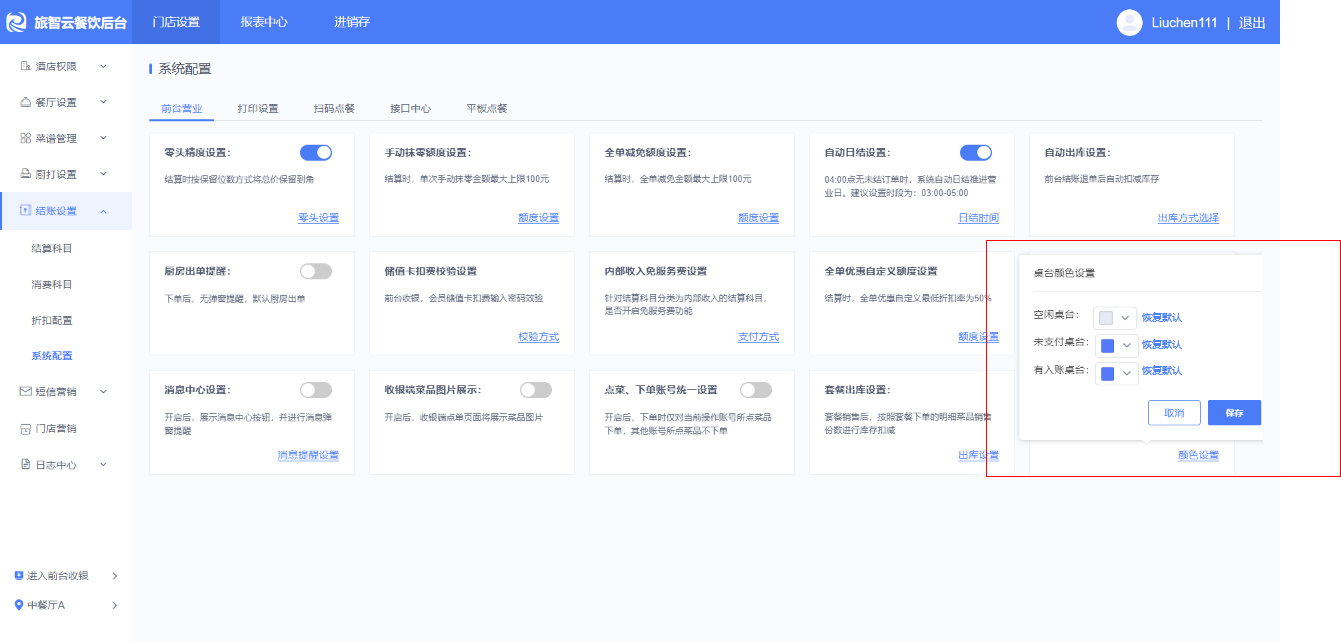
Task: Open the 校验方式 link
Action: [538, 337]
